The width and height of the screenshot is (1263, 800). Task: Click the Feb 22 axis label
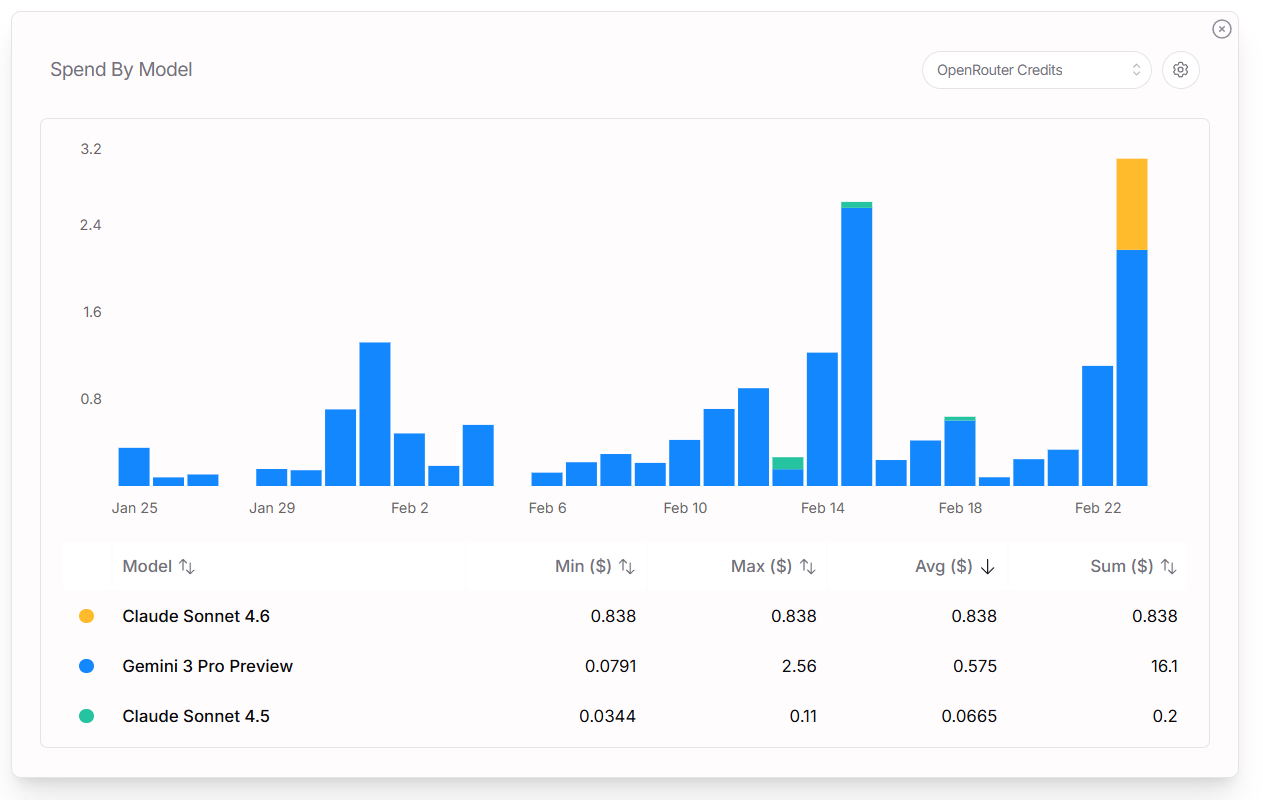pyautogui.click(x=1098, y=508)
